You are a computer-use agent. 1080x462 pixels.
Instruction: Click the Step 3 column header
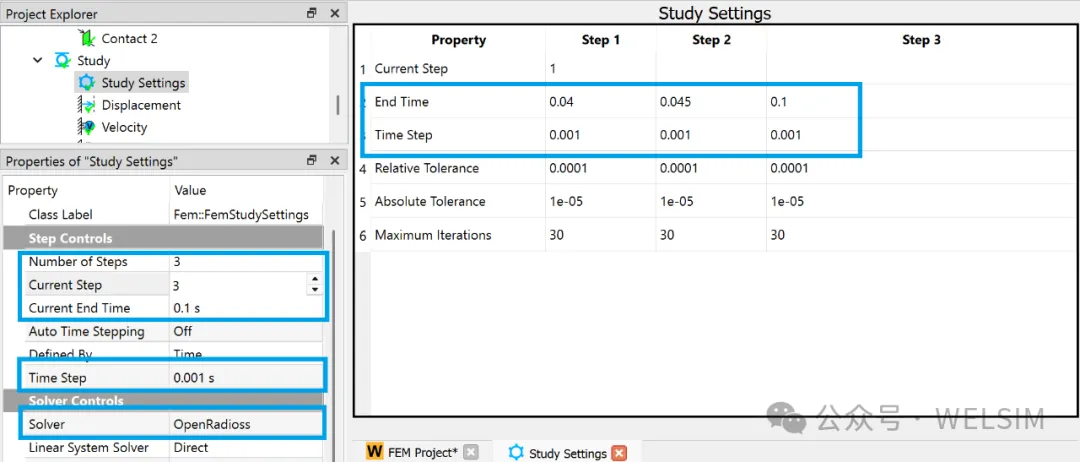pyautogui.click(x=922, y=40)
